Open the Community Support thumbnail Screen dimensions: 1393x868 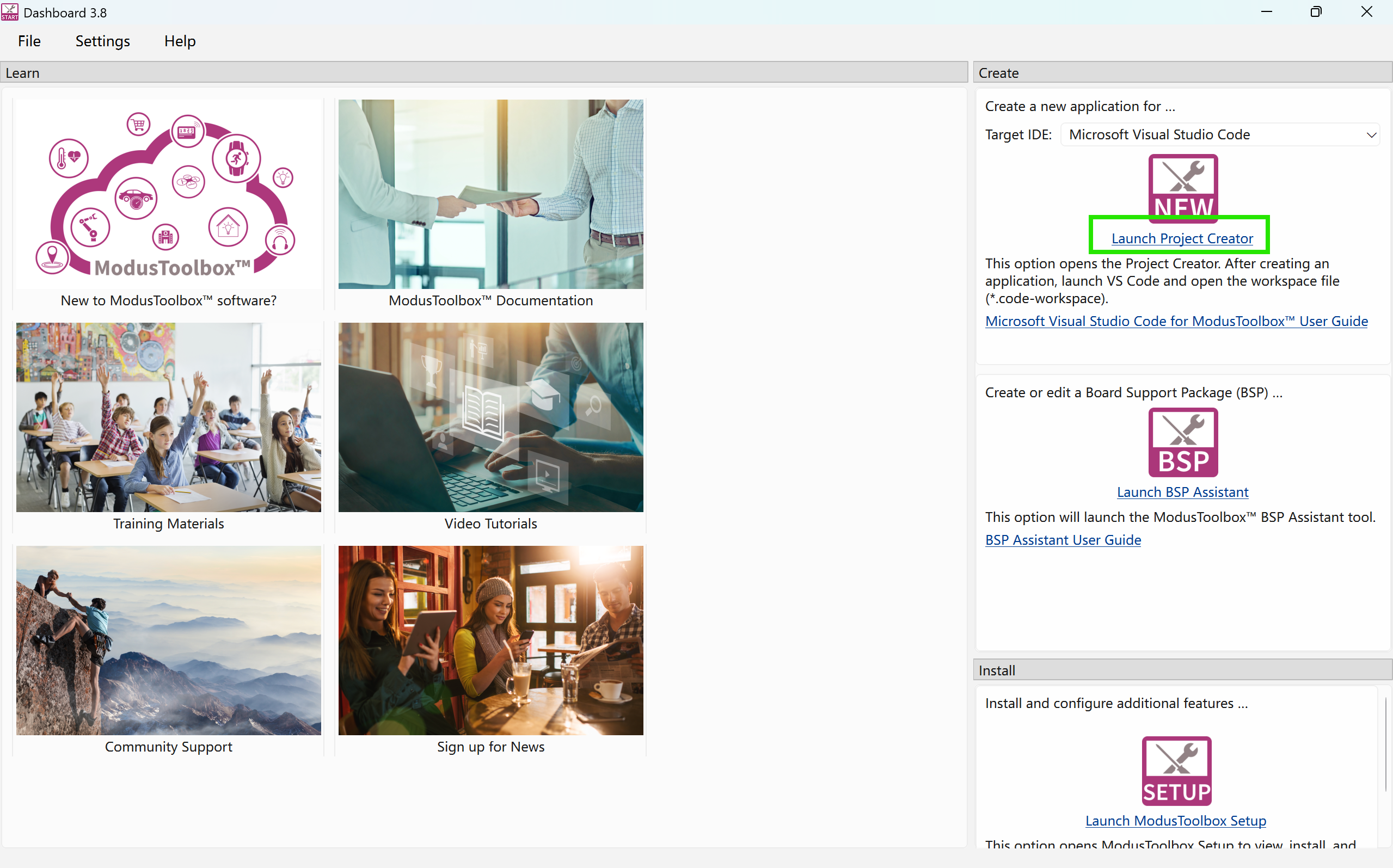(x=168, y=641)
